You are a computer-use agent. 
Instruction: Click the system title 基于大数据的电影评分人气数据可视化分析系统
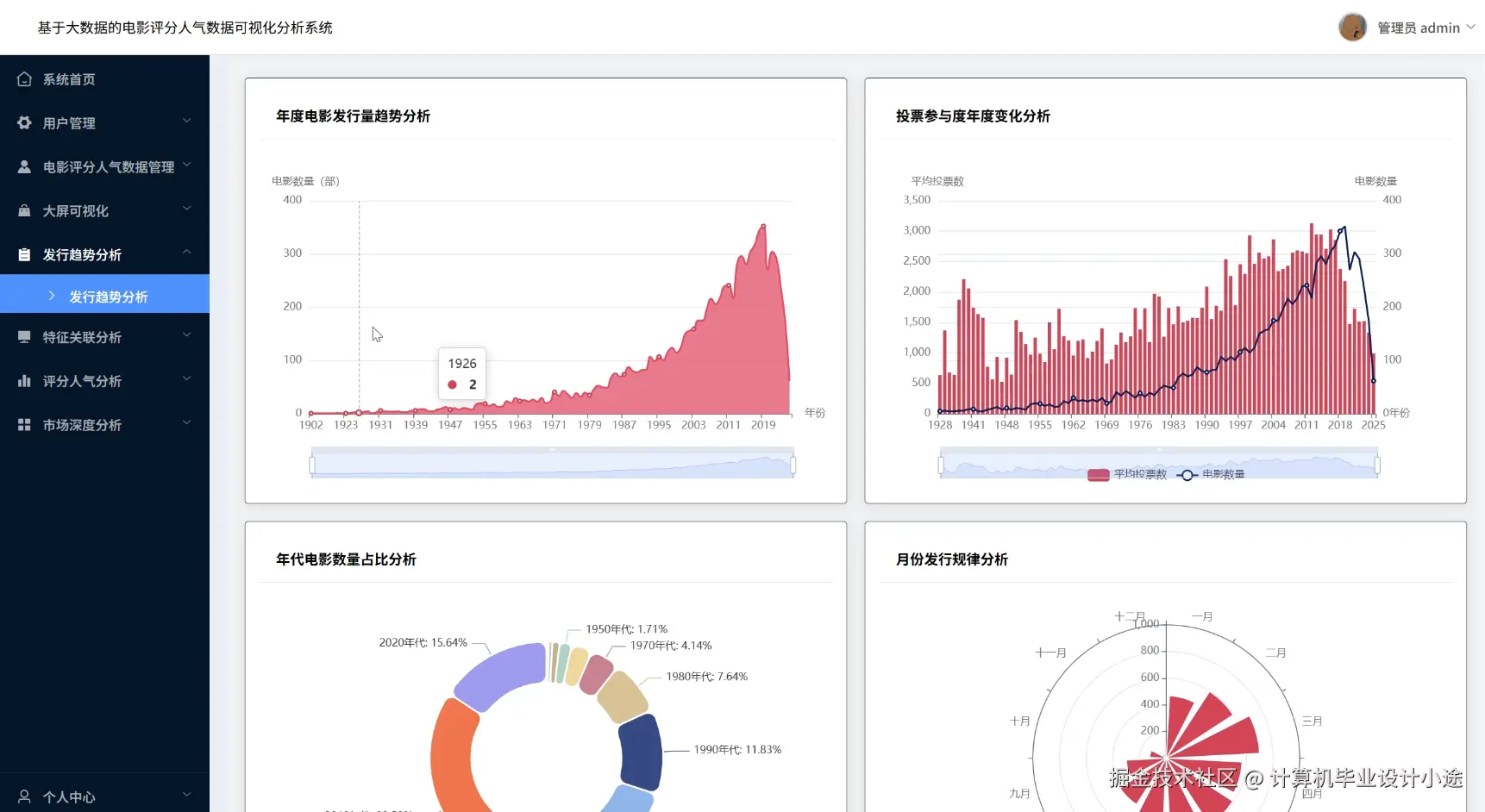click(x=185, y=28)
